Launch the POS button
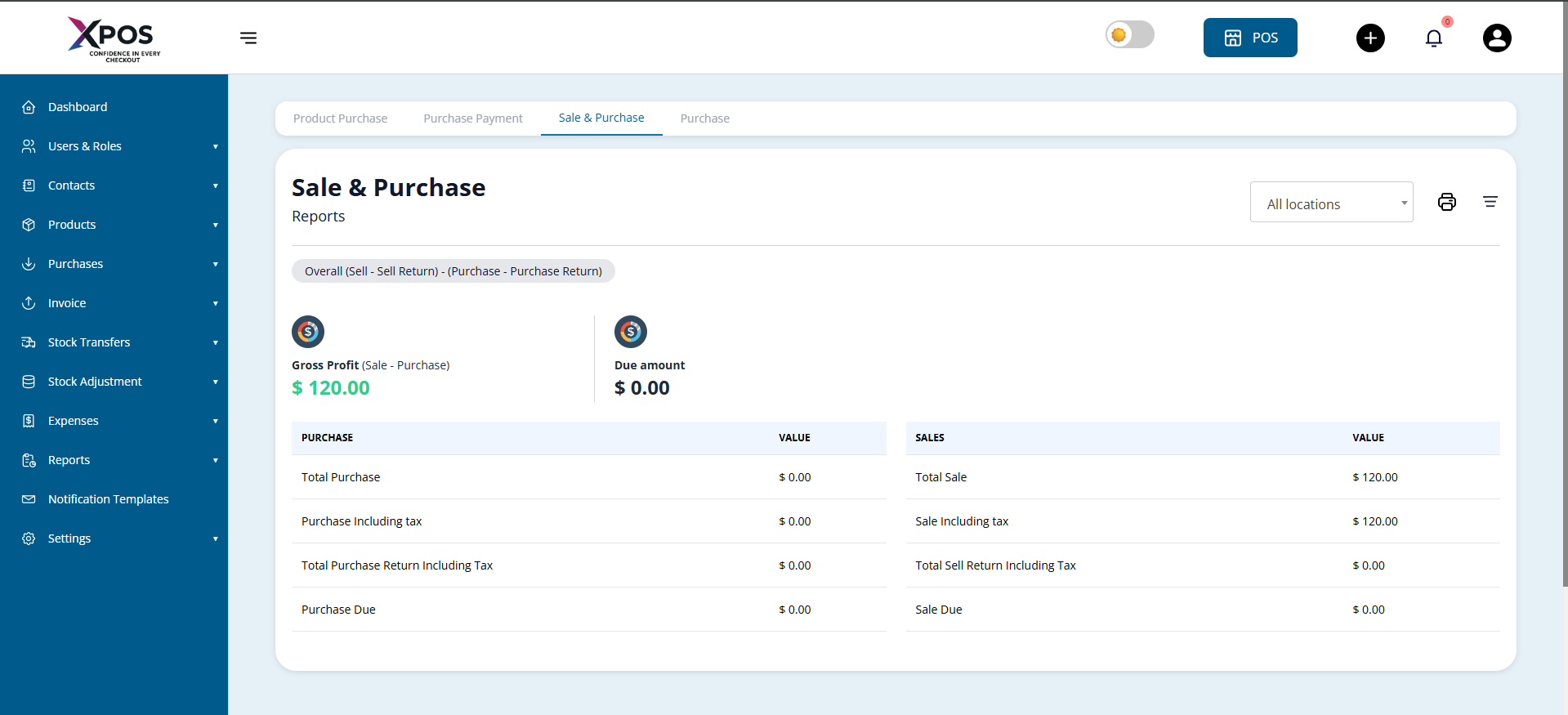 (1249, 38)
